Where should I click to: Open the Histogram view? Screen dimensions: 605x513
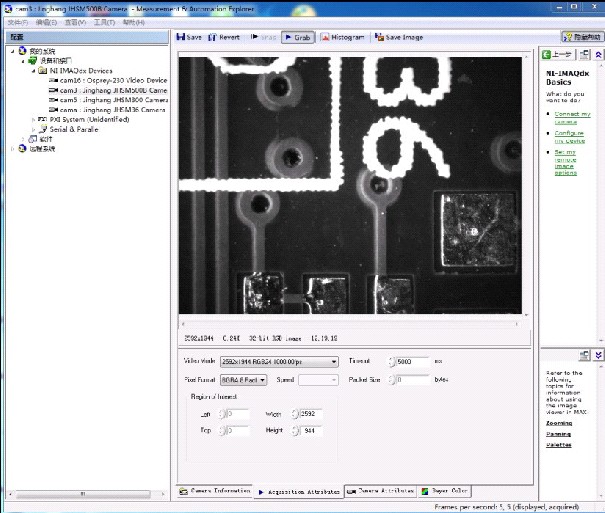click(342, 37)
